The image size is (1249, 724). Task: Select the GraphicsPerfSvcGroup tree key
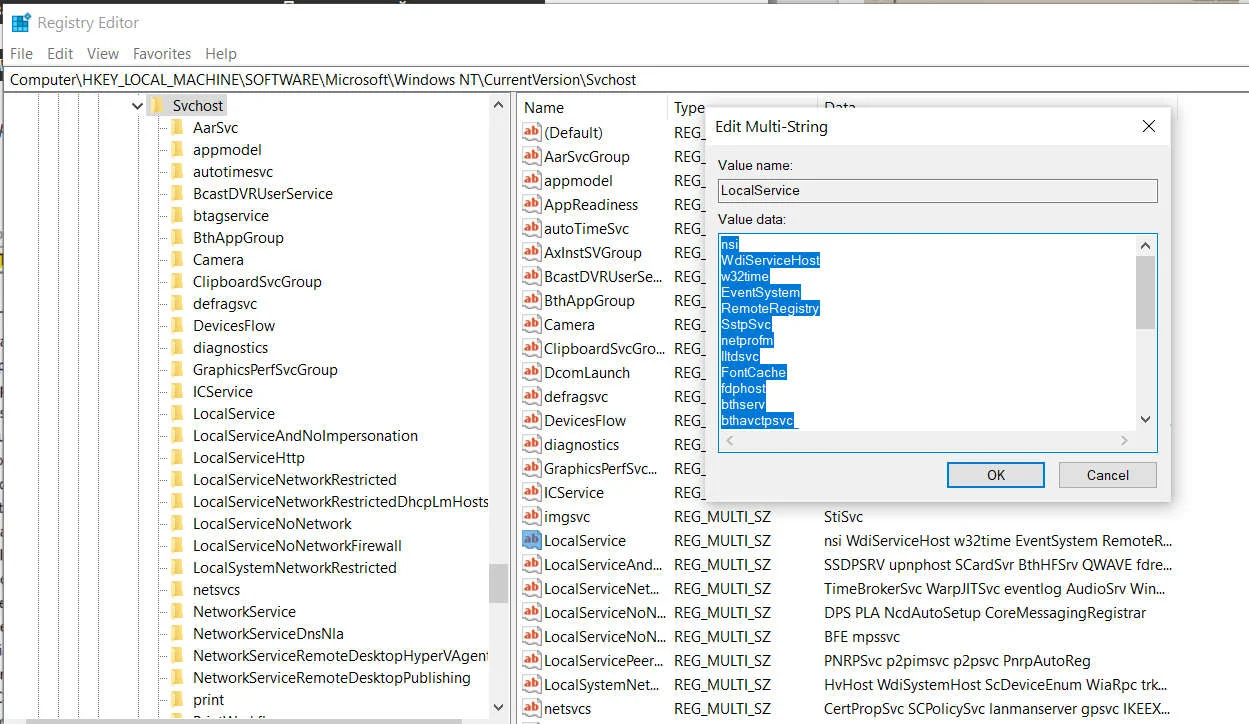(265, 369)
